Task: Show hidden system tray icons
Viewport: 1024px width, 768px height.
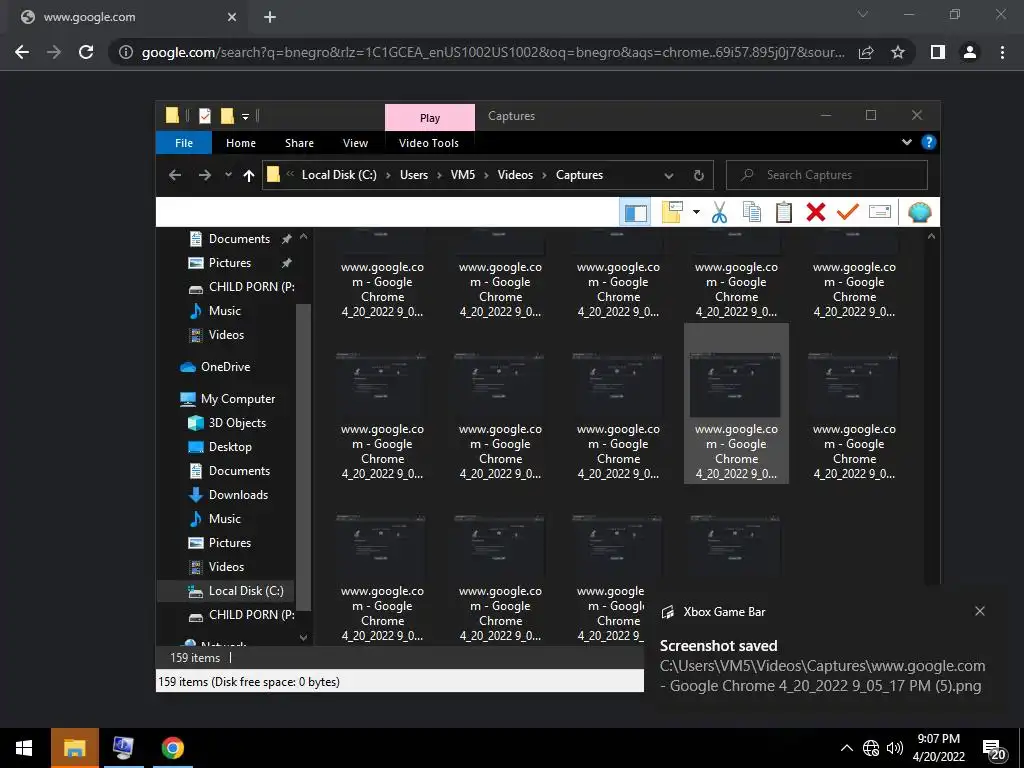Action: pyautogui.click(x=846, y=748)
